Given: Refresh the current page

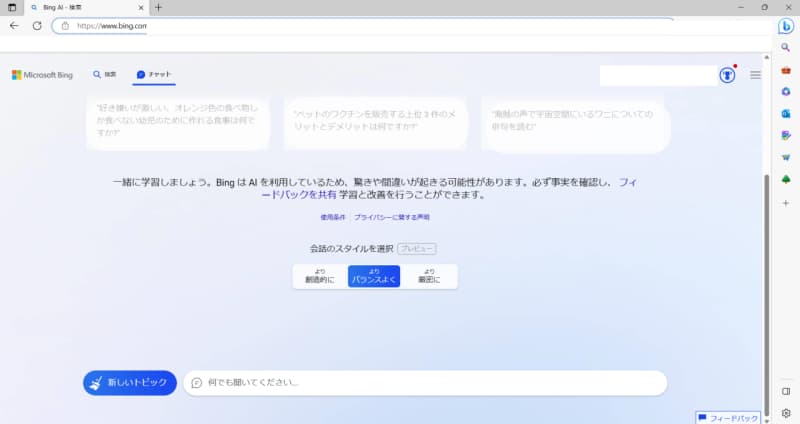Looking at the screenshot, I should pyautogui.click(x=37, y=26).
